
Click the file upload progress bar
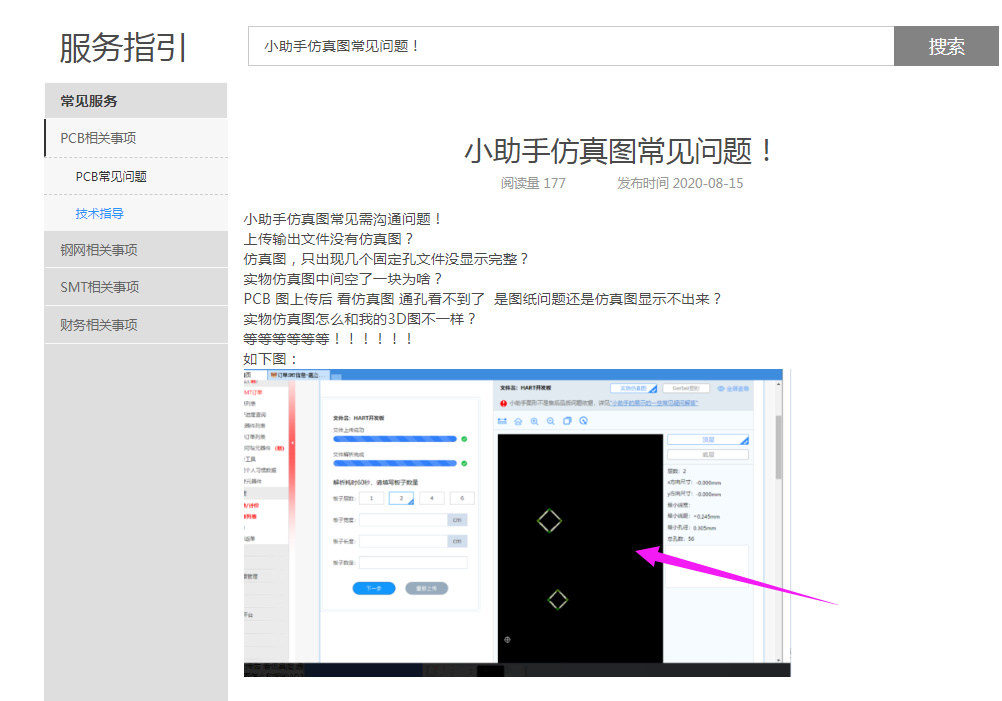(x=394, y=438)
